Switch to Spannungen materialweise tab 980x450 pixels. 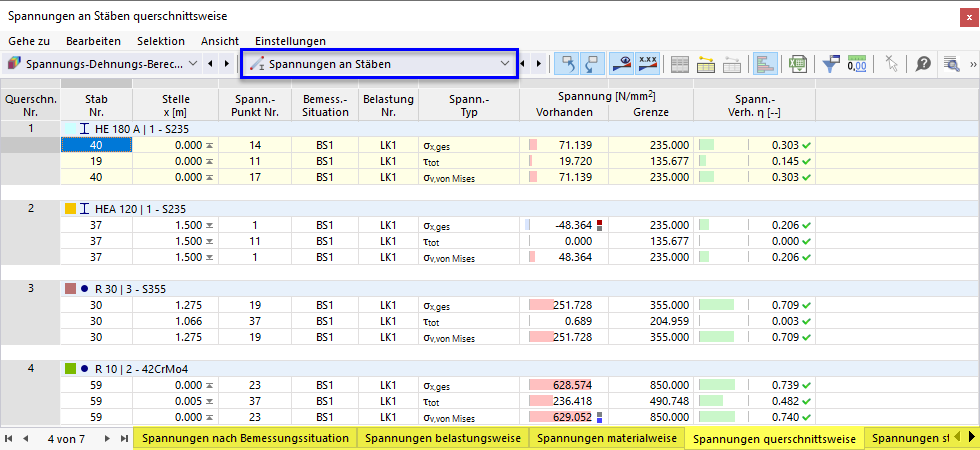pyautogui.click(x=608, y=438)
